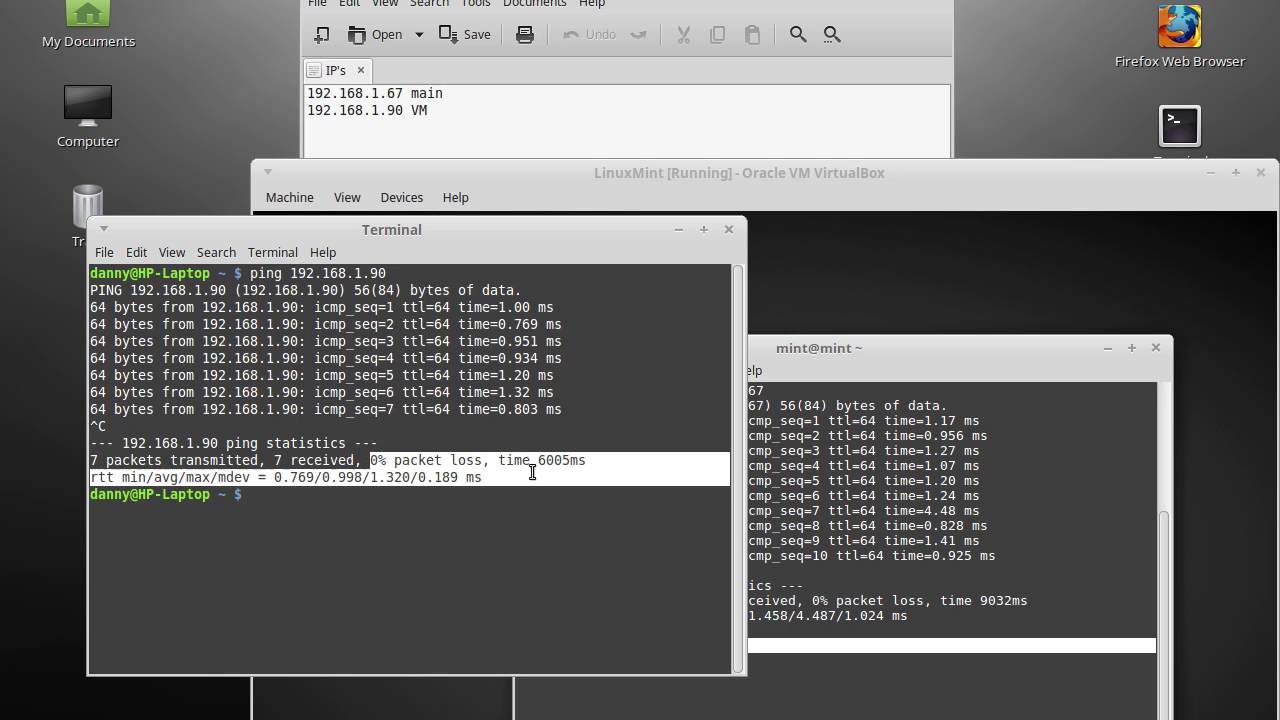Viewport: 1280px width, 720px height.
Task: Open the Devices menu in VirtualBox
Action: 402,197
